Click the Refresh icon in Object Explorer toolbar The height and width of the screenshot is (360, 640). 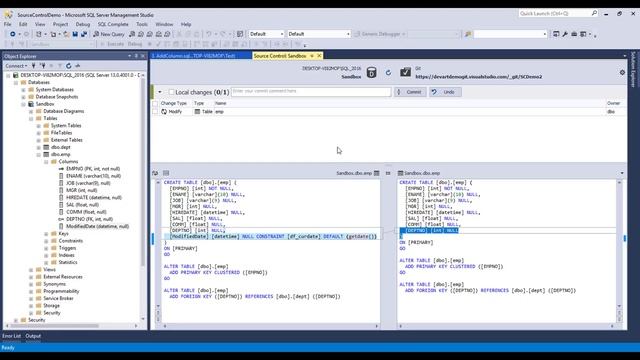[69, 66]
